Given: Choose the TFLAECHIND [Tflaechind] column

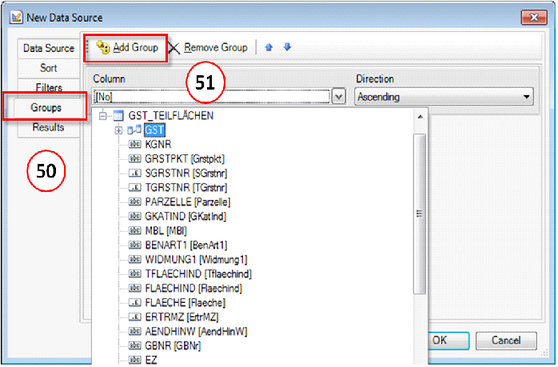Looking at the screenshot, I should (x=199, y=274).
